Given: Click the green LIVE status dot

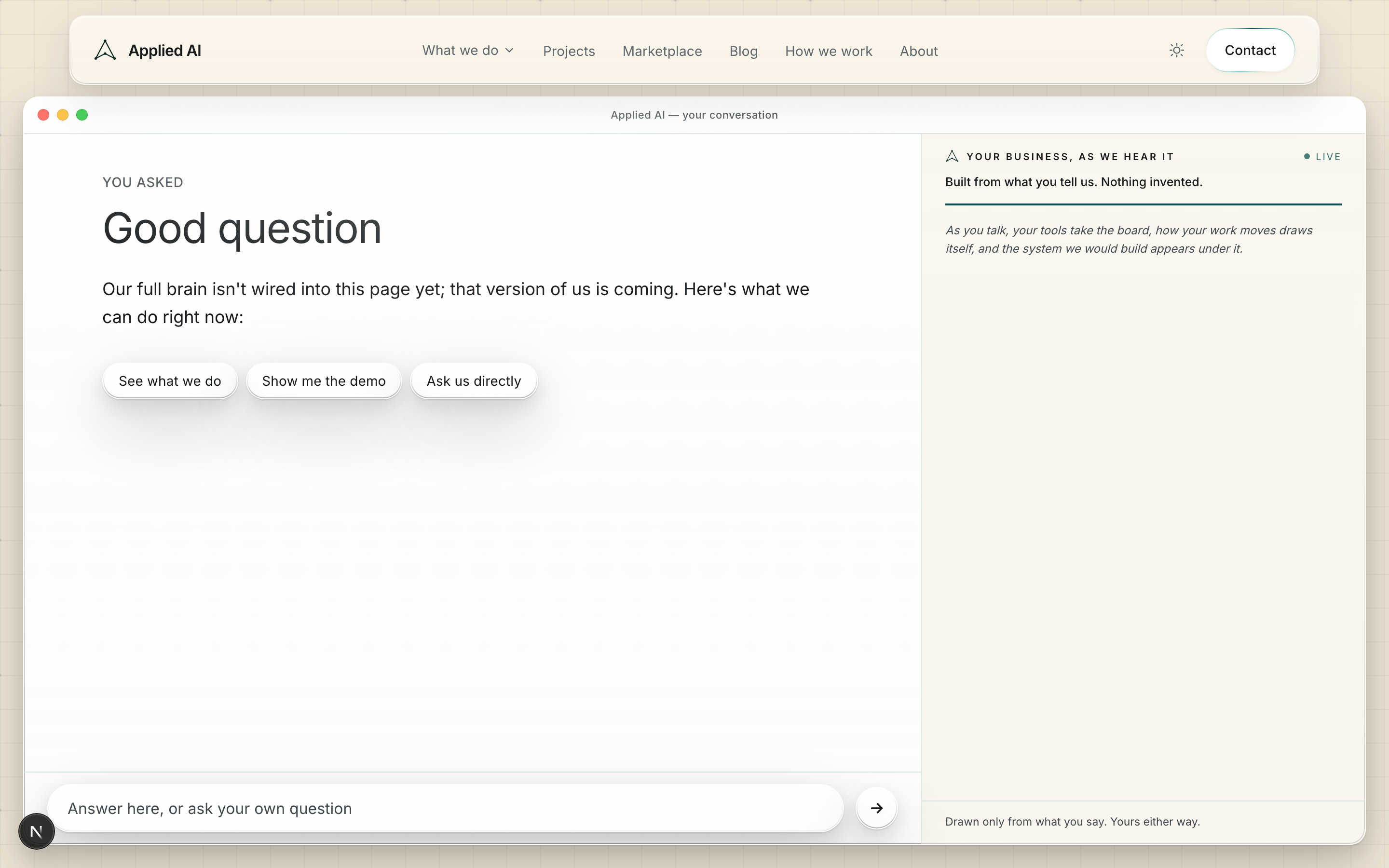Looking at the screenshot, I should (x=1307, y=156).
